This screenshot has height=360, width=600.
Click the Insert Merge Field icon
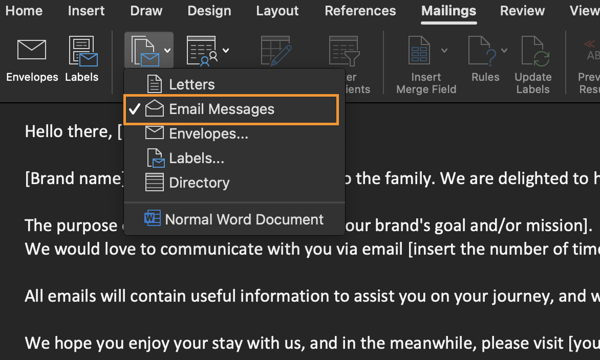click(419, 50)
